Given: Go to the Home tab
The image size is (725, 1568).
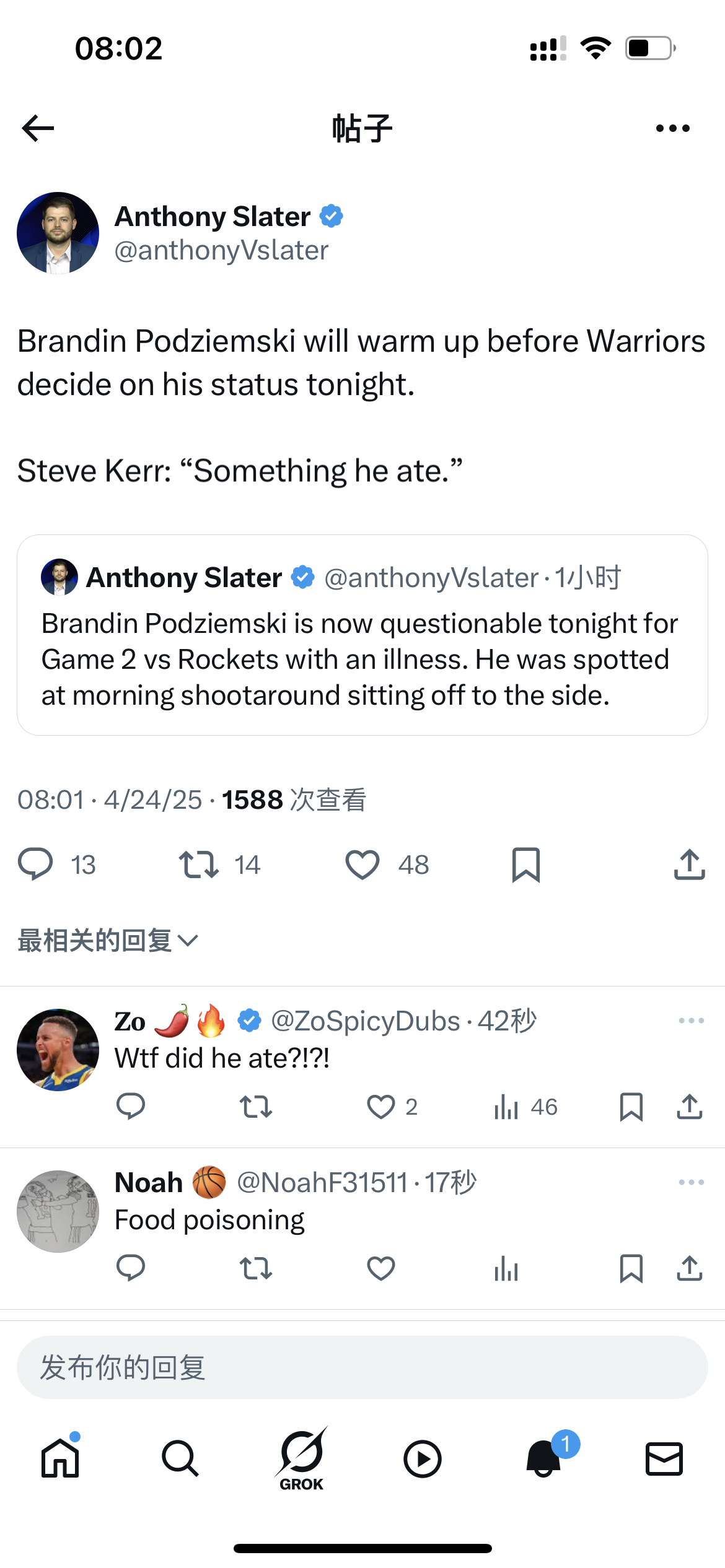Looking at the screenshot, I should tap(60, 1459).
